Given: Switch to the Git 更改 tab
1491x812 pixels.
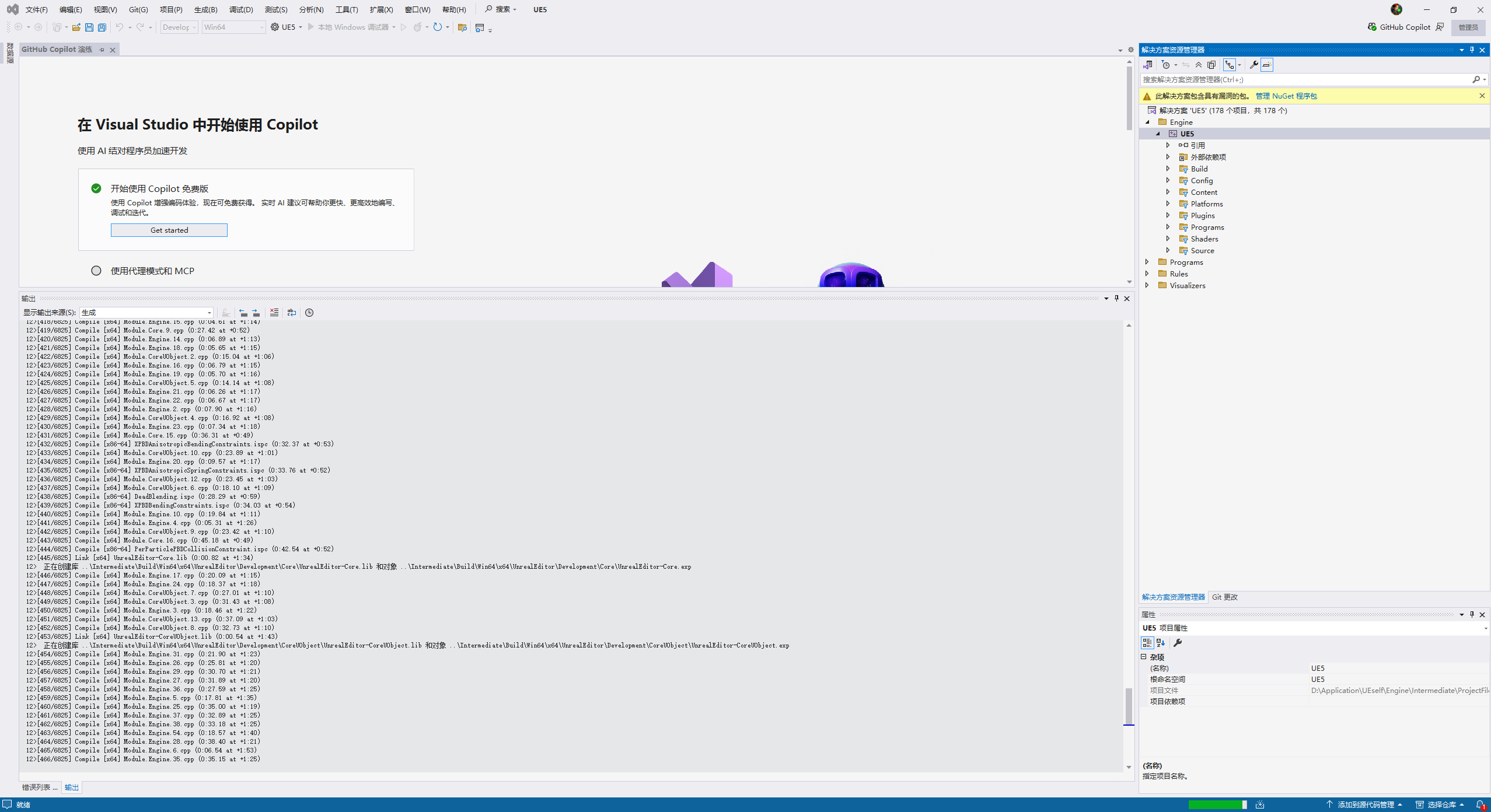Looking at the screenshot, I should point(1225,597).
